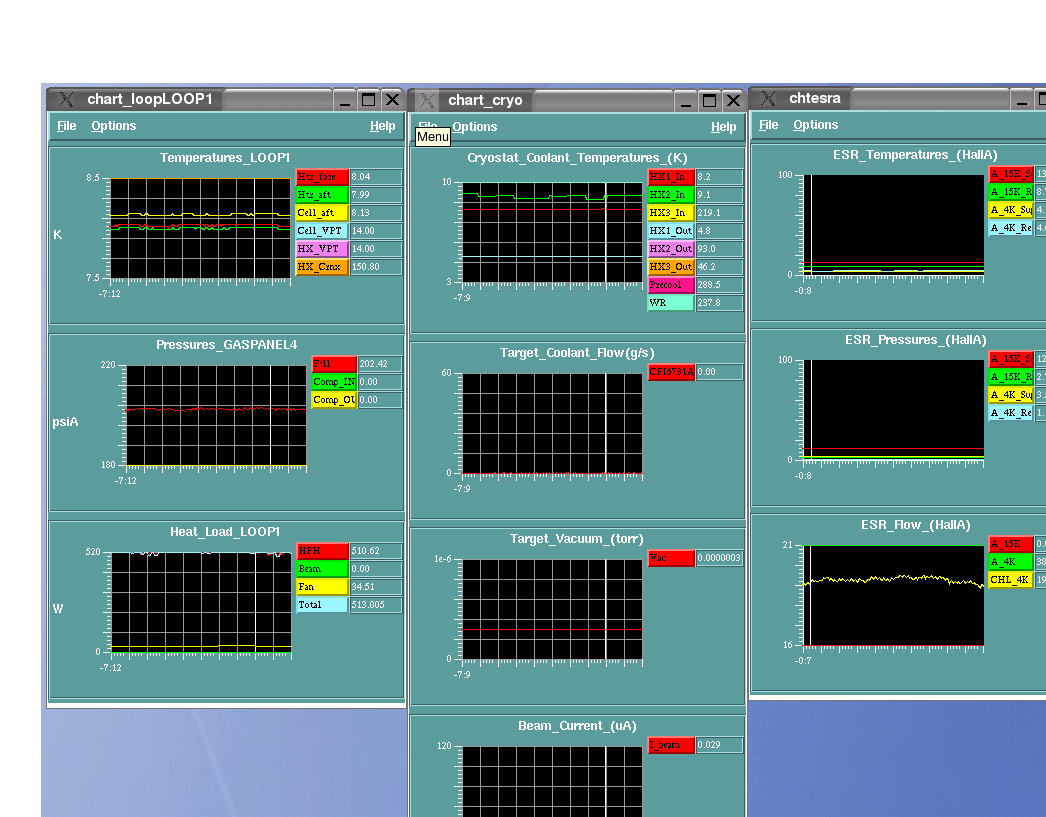Select red A_15K legend in ESR_Temperatures chart
This screenshot has height=817, width=1046.
1011,174
